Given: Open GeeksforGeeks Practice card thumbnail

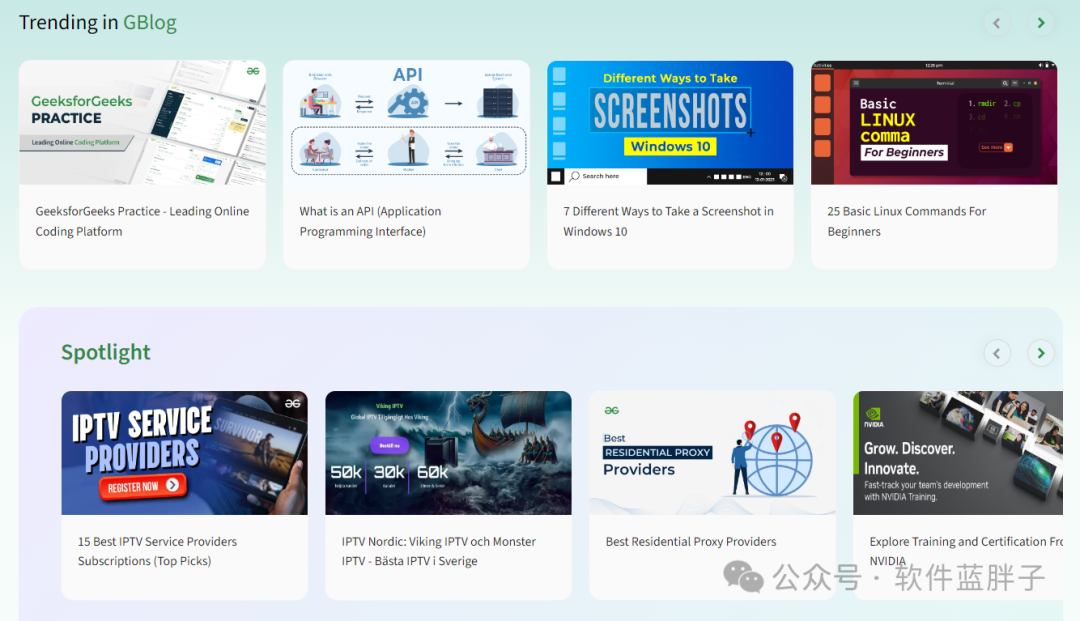Looking at the screenshot, I should click(143, 123).
